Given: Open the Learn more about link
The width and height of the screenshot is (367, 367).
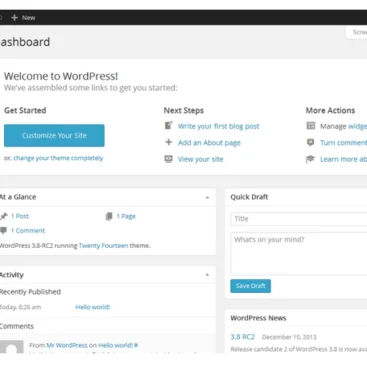Looking at the screenshot, I should pyautogui.click(x=344, y=159).
